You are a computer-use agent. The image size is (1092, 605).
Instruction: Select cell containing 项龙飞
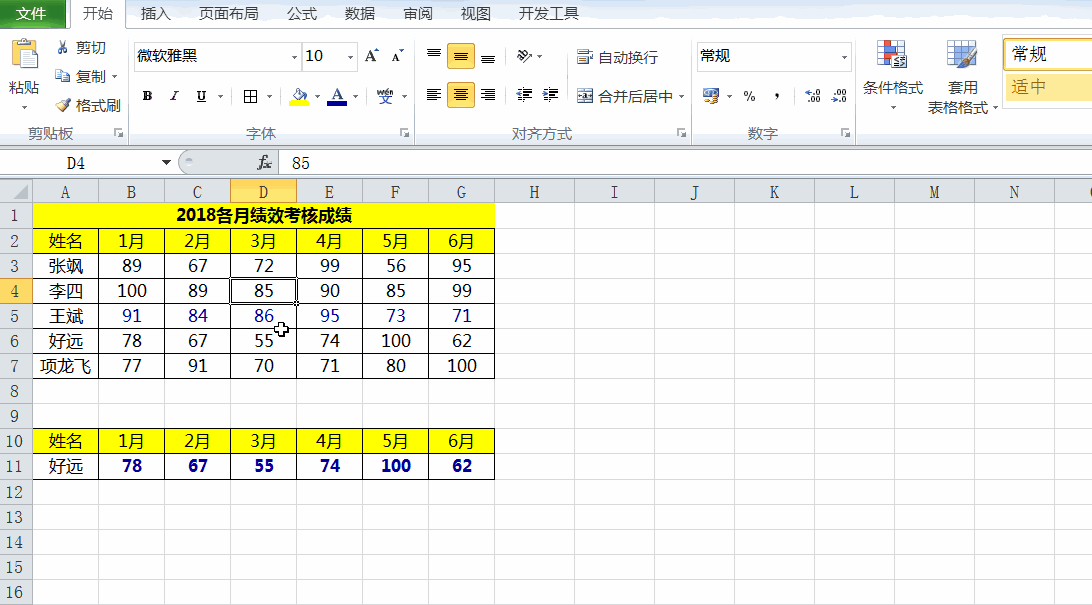point(65,366)
